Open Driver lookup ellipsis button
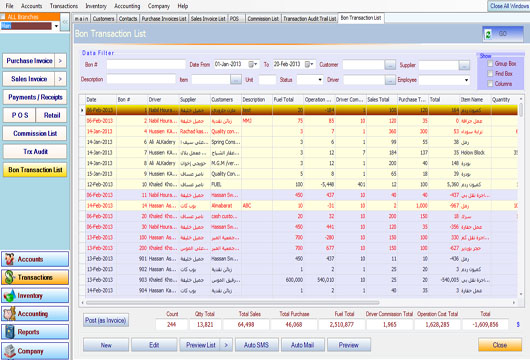This screenshot has width=530, height=360. point(390,80)
